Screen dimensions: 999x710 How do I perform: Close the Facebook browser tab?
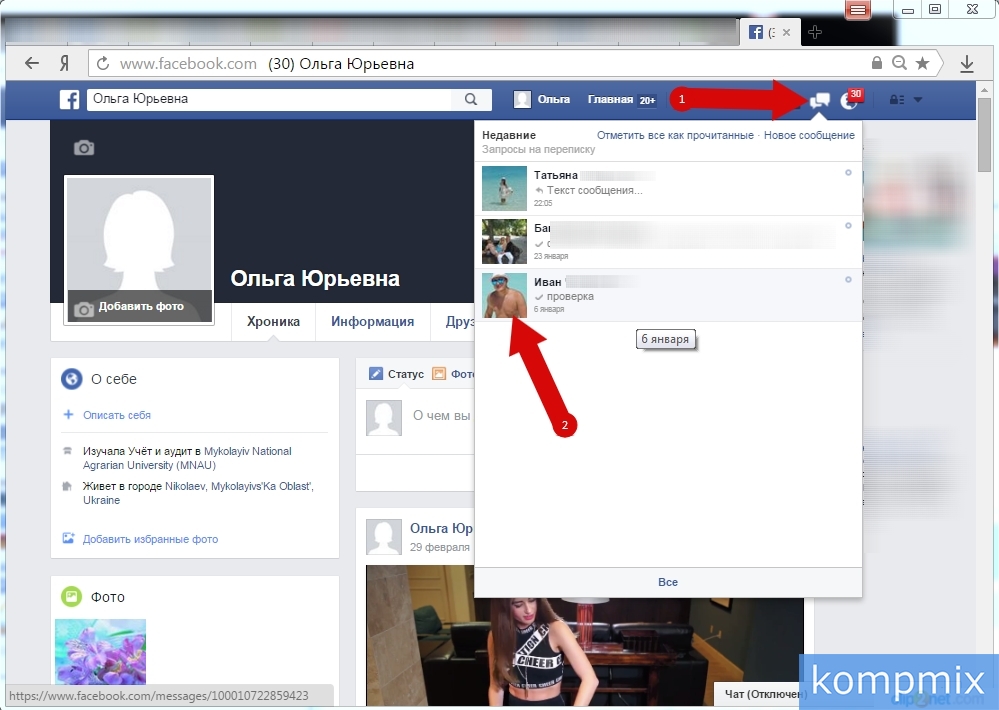coord(786,32)
